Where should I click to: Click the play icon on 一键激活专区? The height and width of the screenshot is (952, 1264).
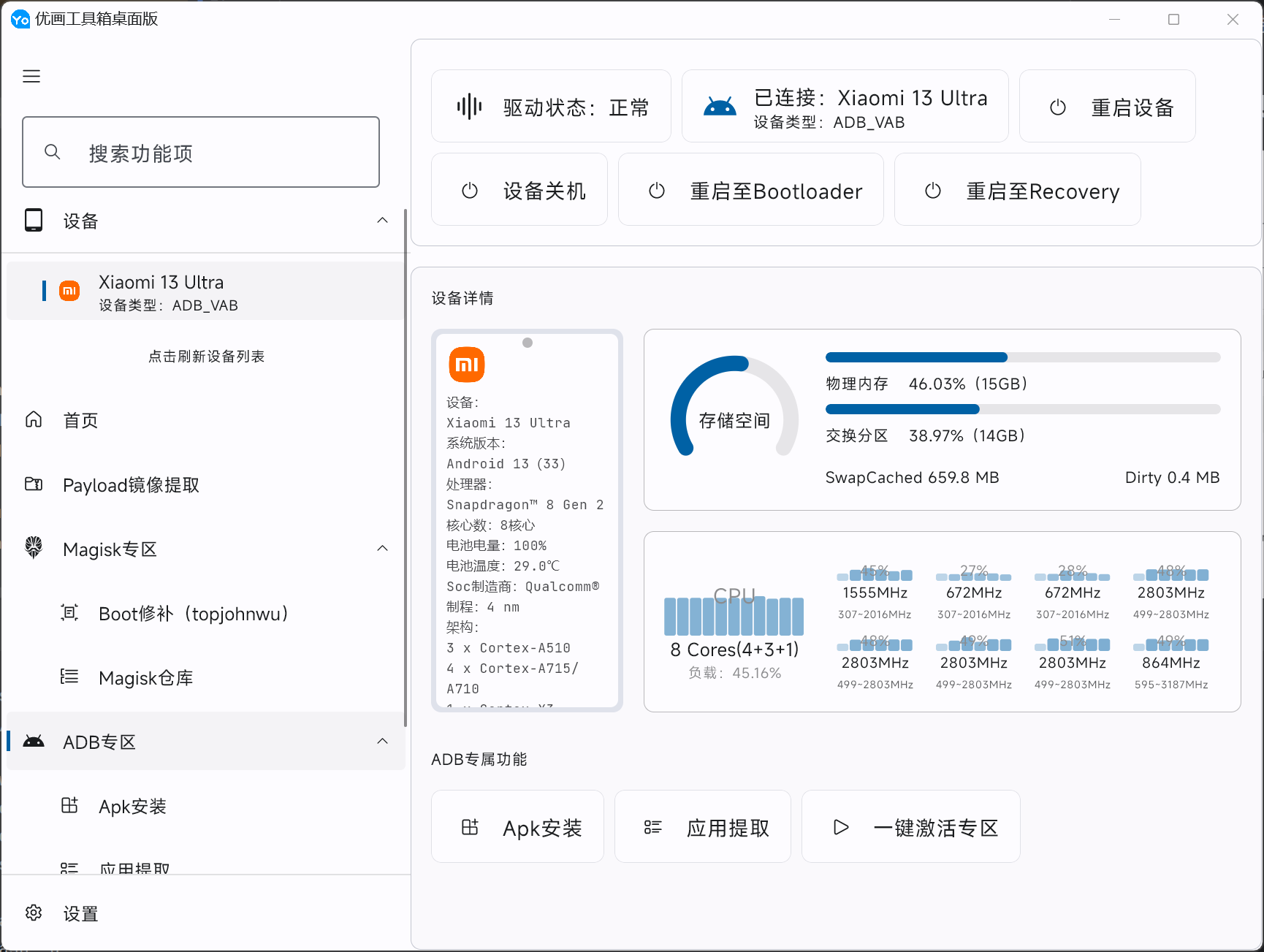point(841,827)
